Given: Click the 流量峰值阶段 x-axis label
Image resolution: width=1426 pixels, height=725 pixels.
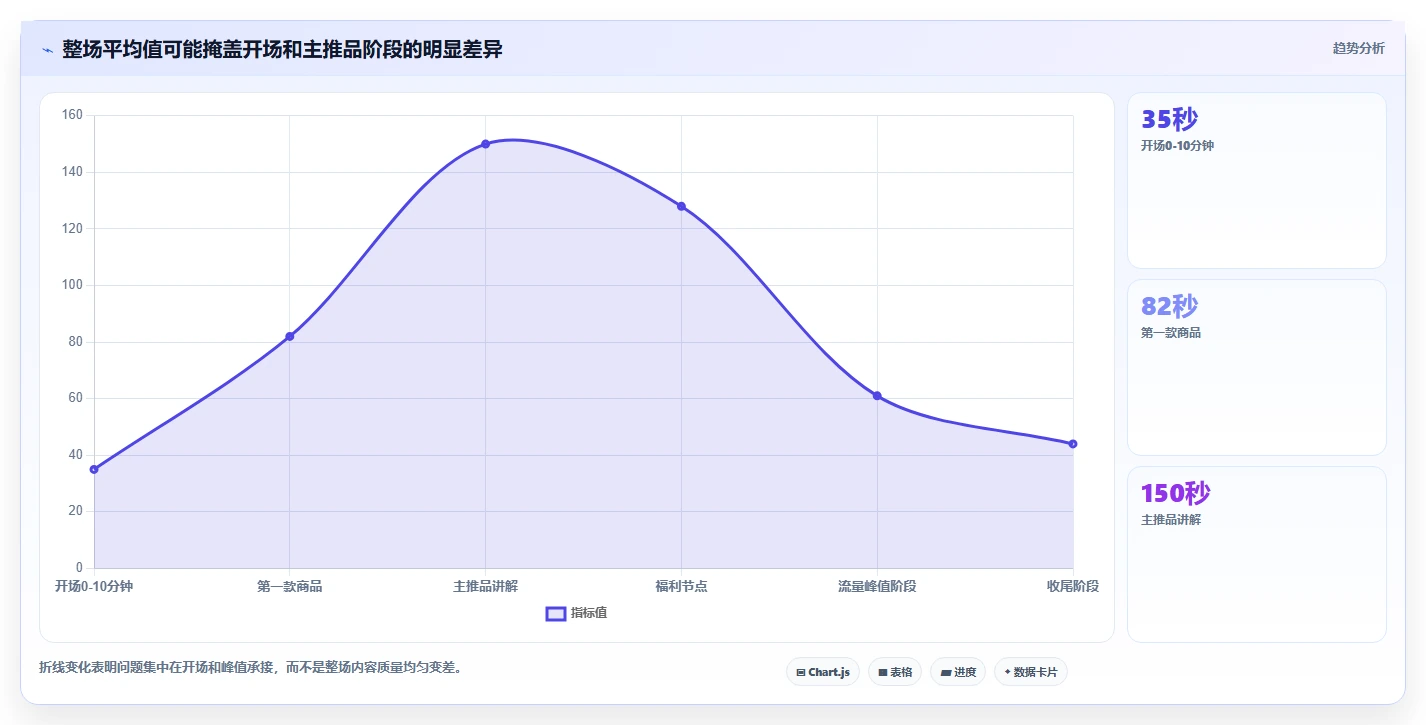Looking at the screenshot, I should tap(877, 586).
